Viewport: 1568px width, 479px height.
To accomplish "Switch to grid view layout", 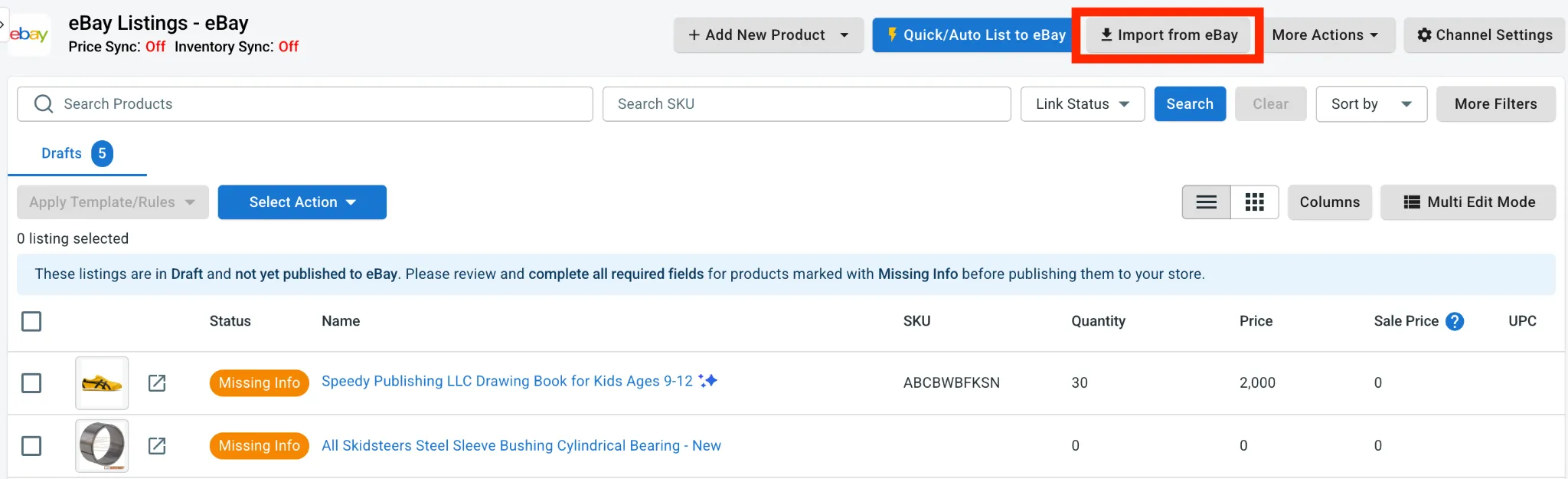I will 1255,202.
